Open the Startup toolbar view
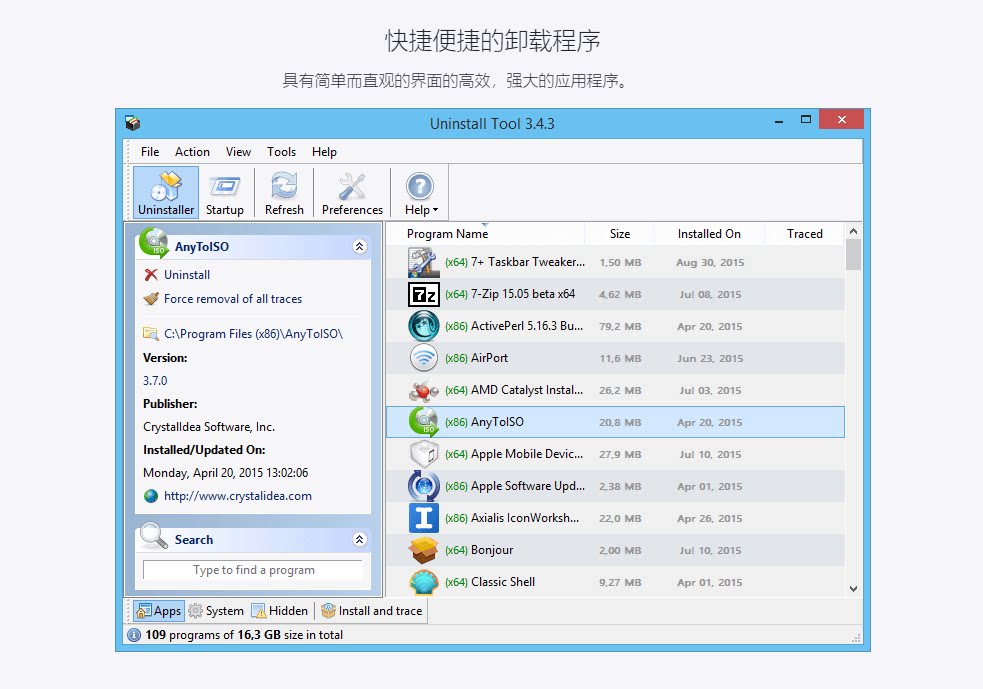 coord(224,192)
